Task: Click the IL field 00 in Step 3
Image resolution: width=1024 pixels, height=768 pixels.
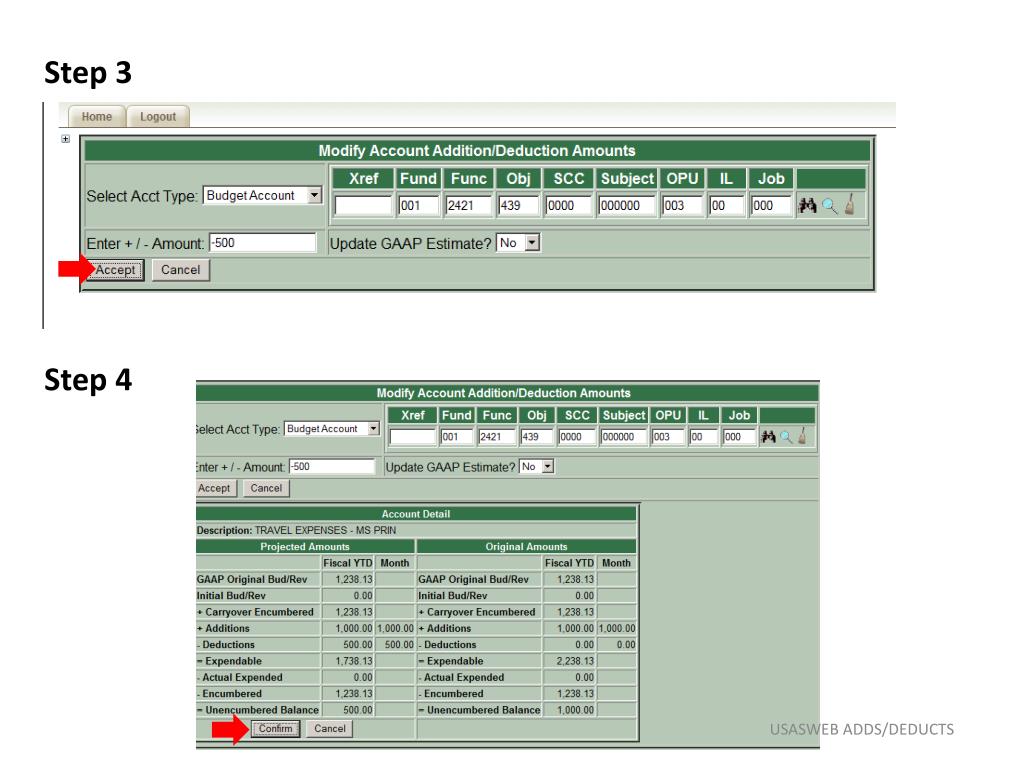Action: [726, 205]
